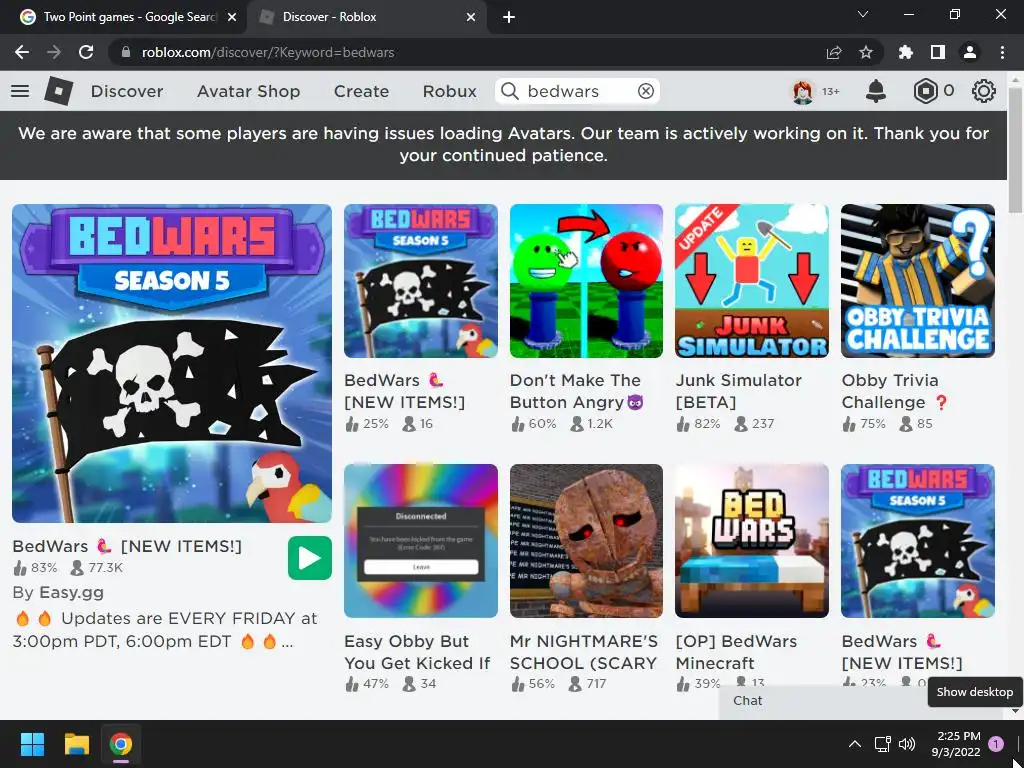Open Mr NIGHTMARE'S SCHOOL thumbnail
1024x768 pixels.
pyautogui.click(x=586, y=541)
